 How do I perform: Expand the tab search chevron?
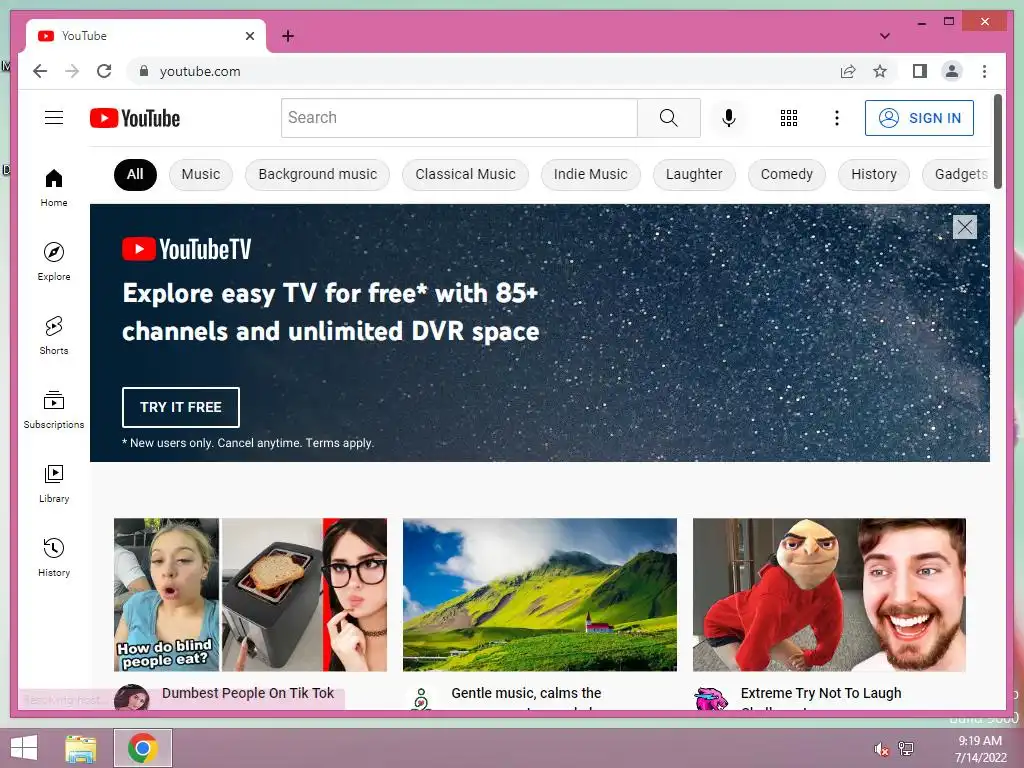[885, 36]
